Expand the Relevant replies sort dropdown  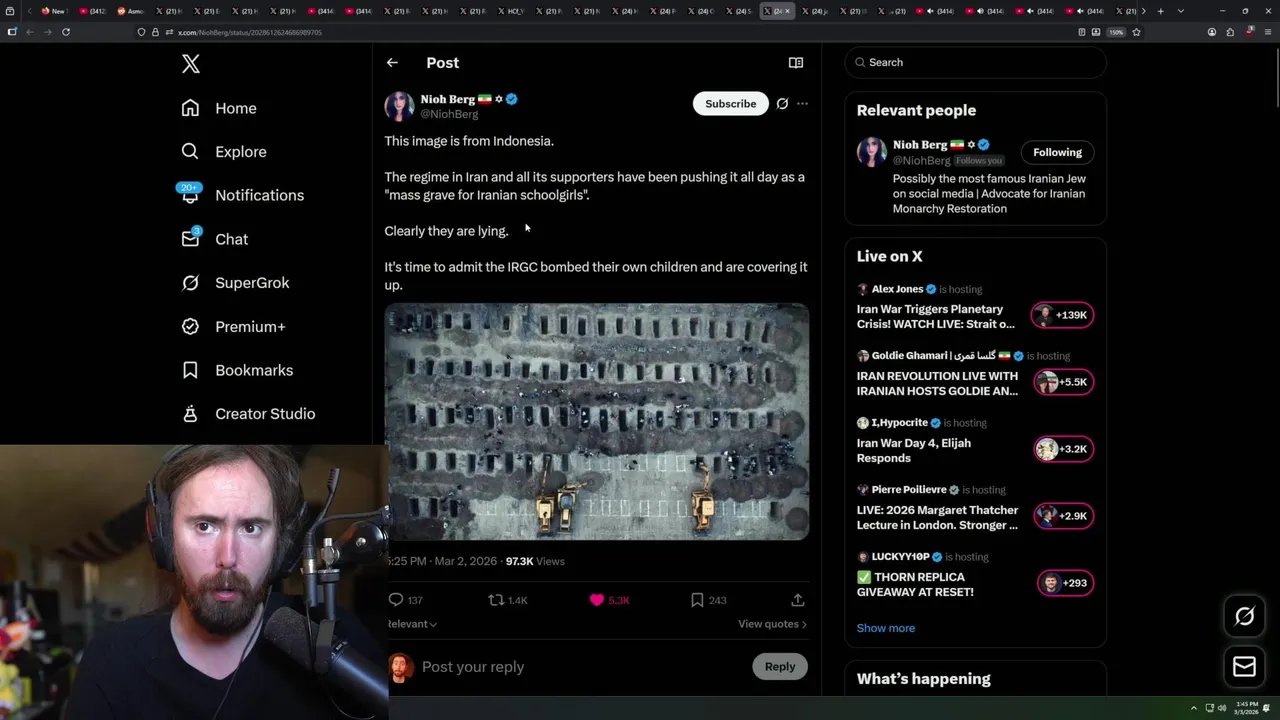[412, 624]
